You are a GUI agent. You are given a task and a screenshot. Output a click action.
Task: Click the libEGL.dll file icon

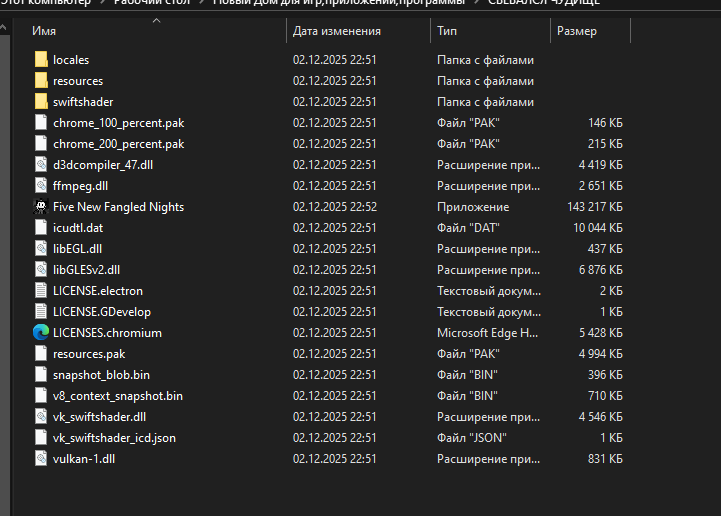[x=41, y=249]
